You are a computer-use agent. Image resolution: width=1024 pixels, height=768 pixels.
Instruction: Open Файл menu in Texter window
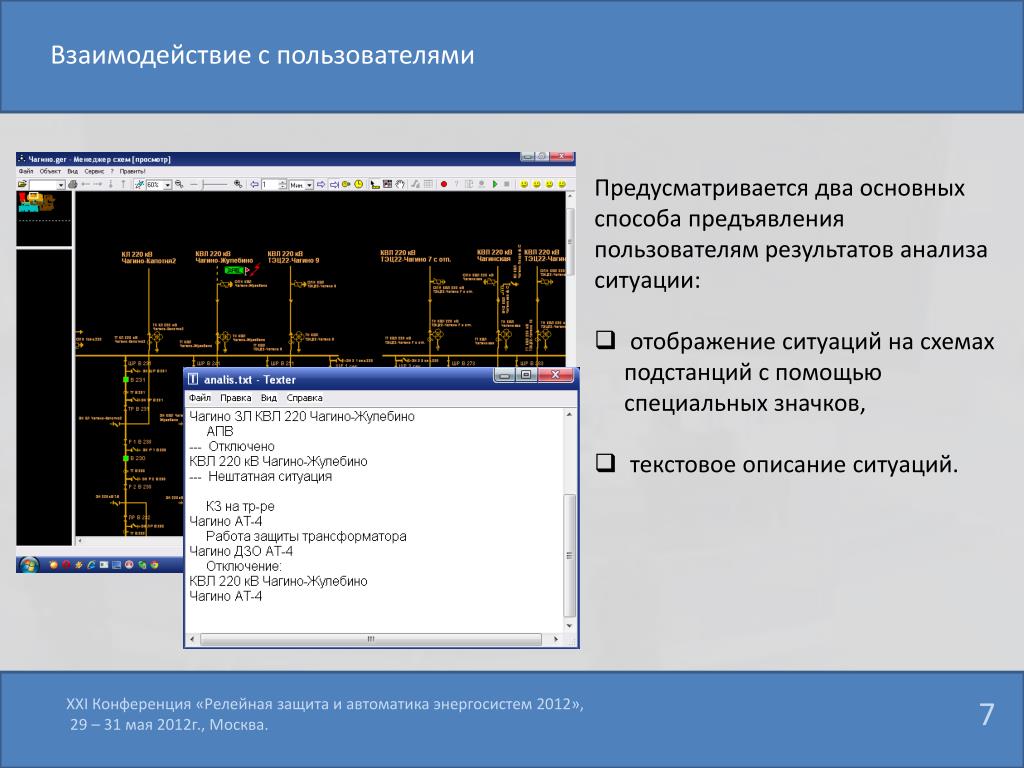point(200,398)
